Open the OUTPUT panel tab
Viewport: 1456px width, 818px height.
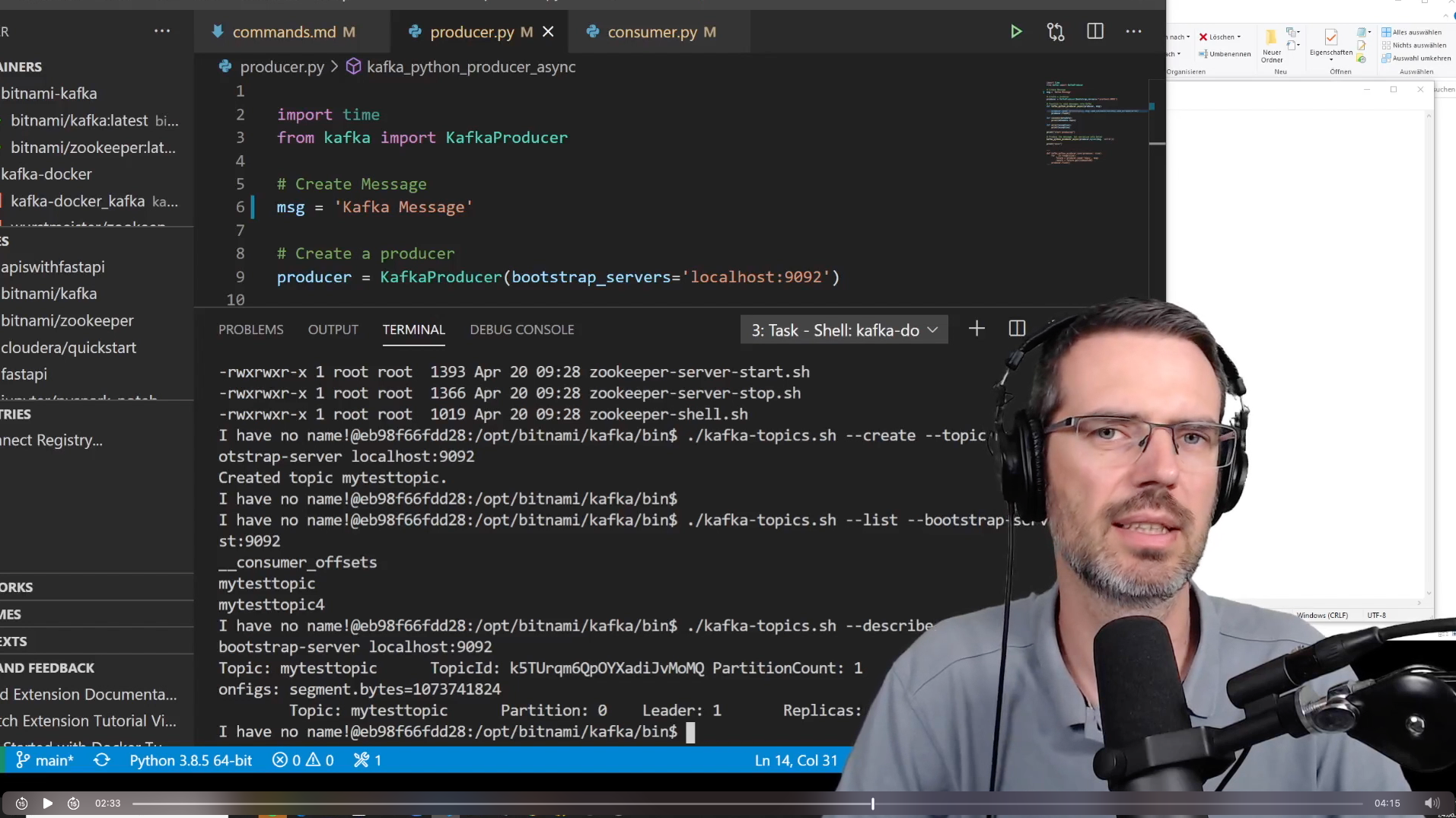[333, 329]
